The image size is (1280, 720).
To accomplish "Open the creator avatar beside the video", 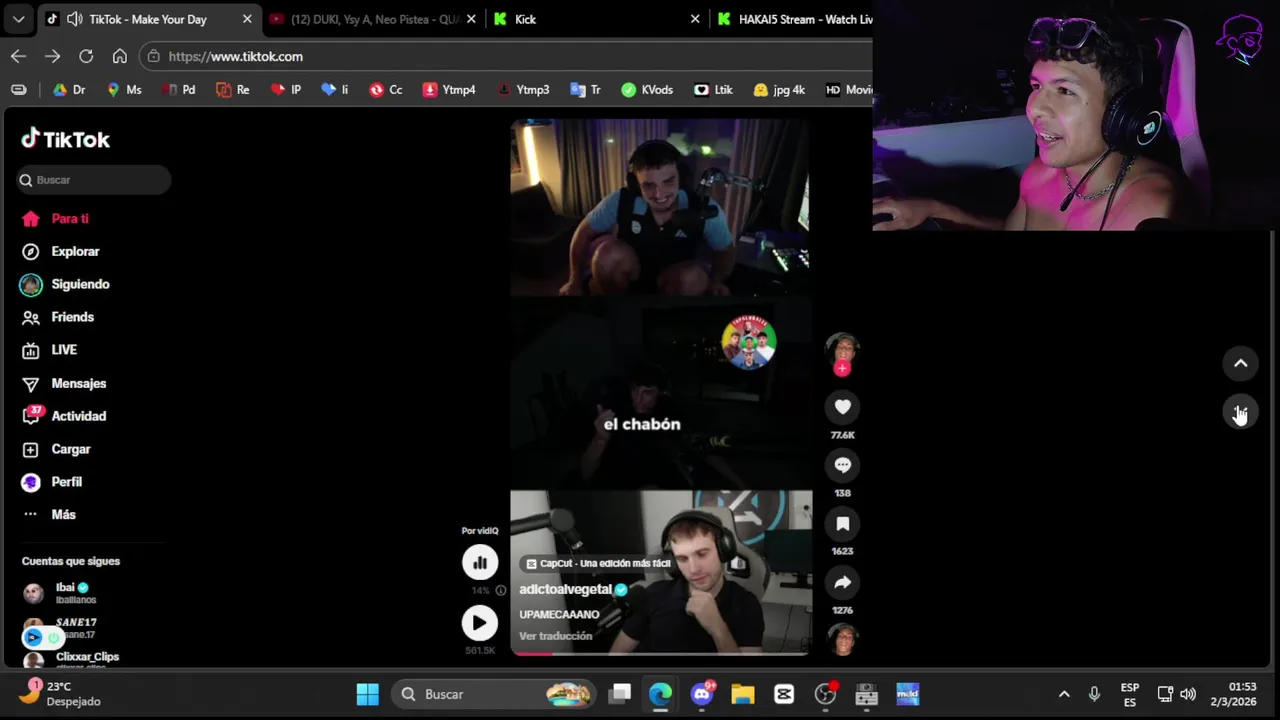I will click(842, 349).
